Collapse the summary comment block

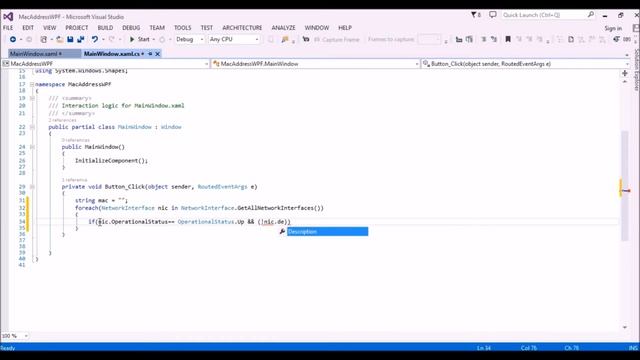pos(32,98)
